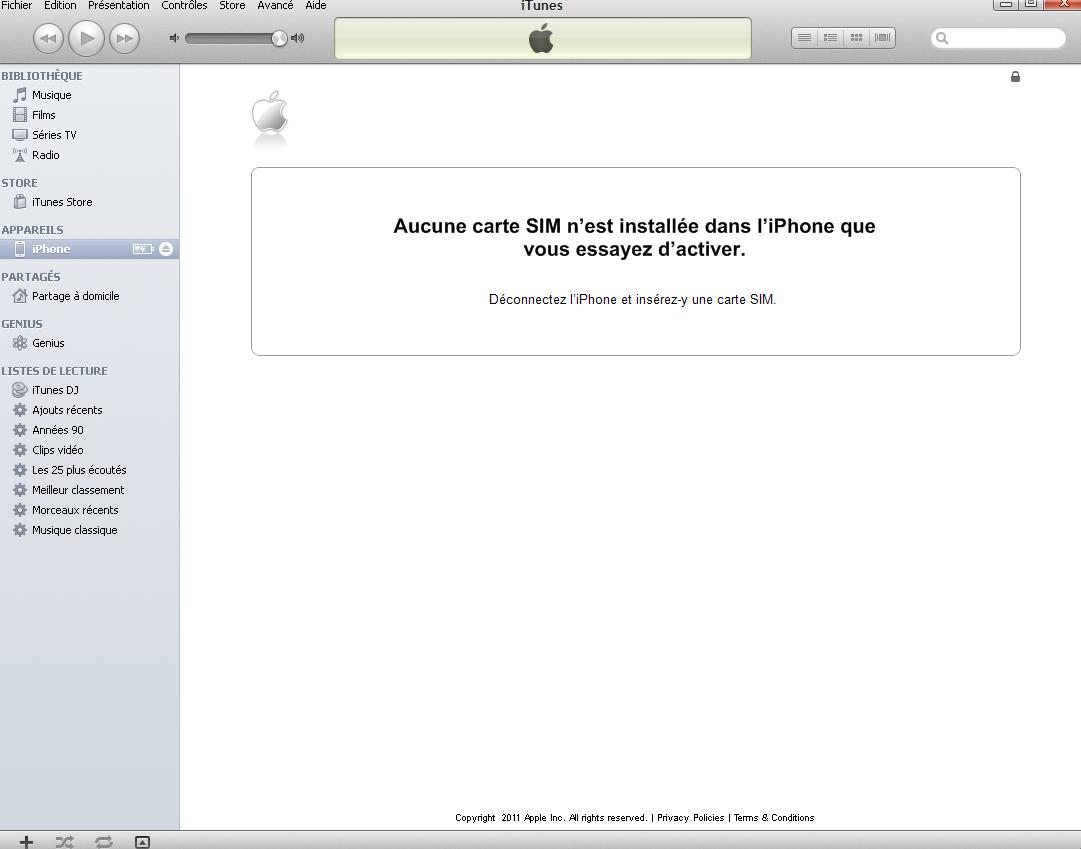
Task: Click the max-volume speaker icon
Action: pyautogui.click(x=298, y=38)
